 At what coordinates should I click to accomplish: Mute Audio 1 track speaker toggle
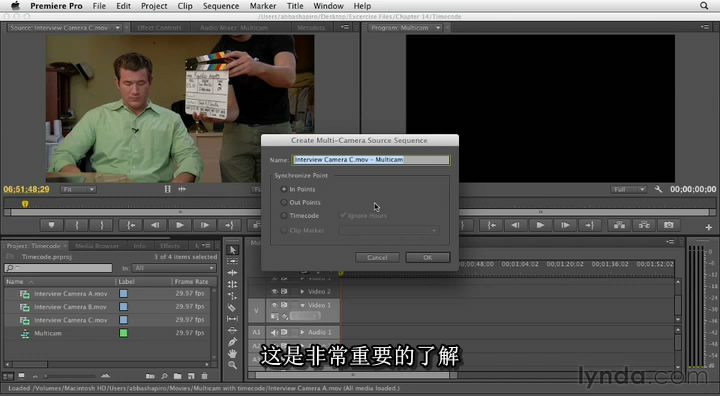(275, 332)
